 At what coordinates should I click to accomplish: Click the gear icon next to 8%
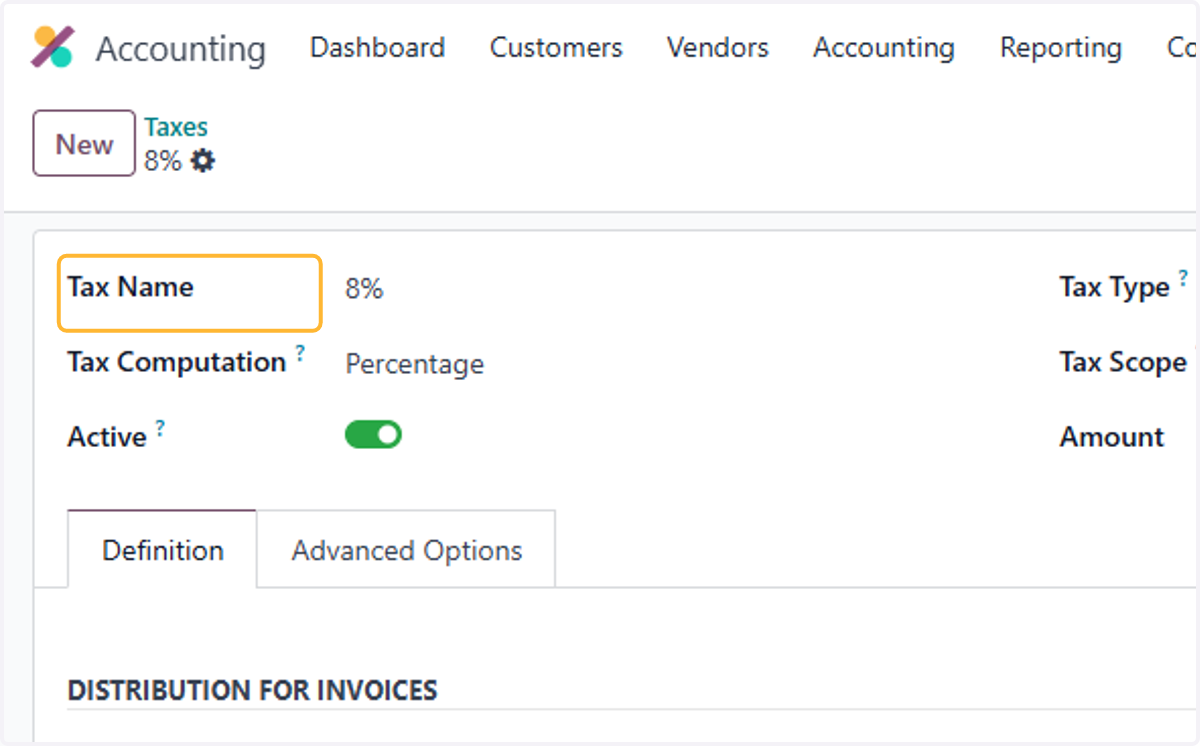(x=203, y=160)
